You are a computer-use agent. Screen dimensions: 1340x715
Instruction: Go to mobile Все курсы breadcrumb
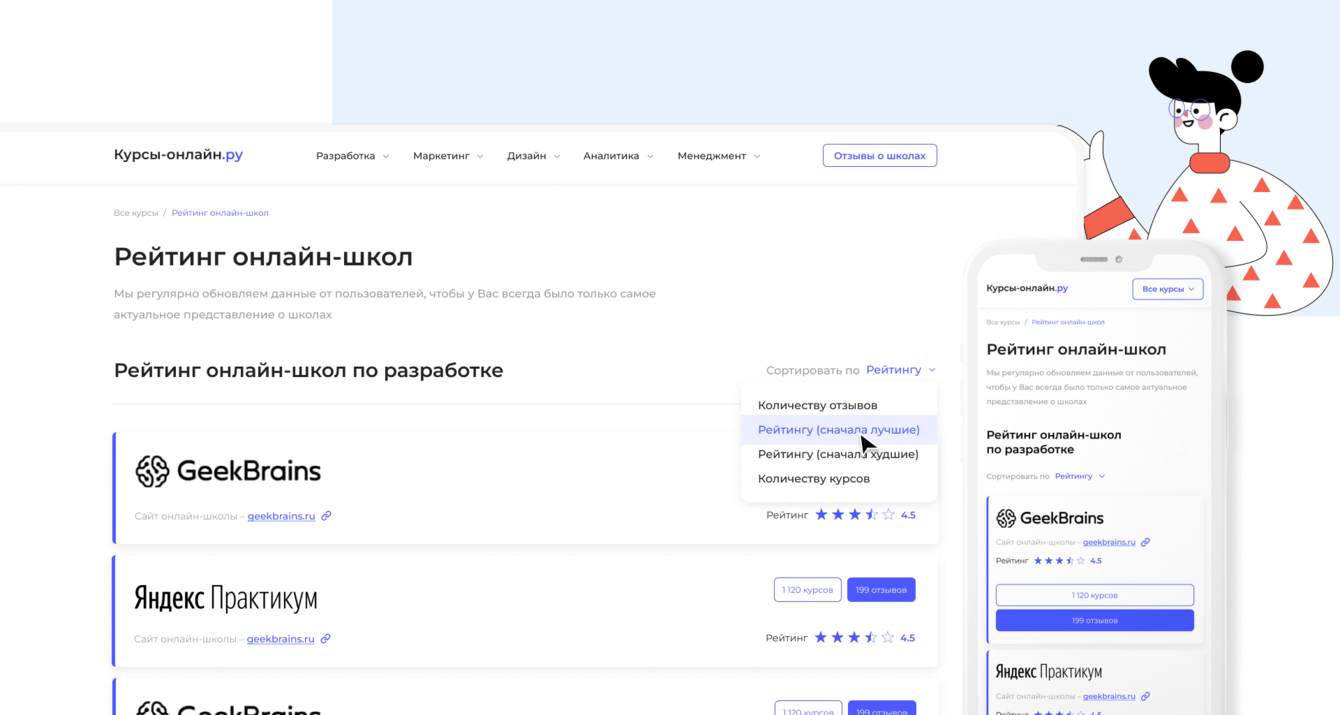1003,323
